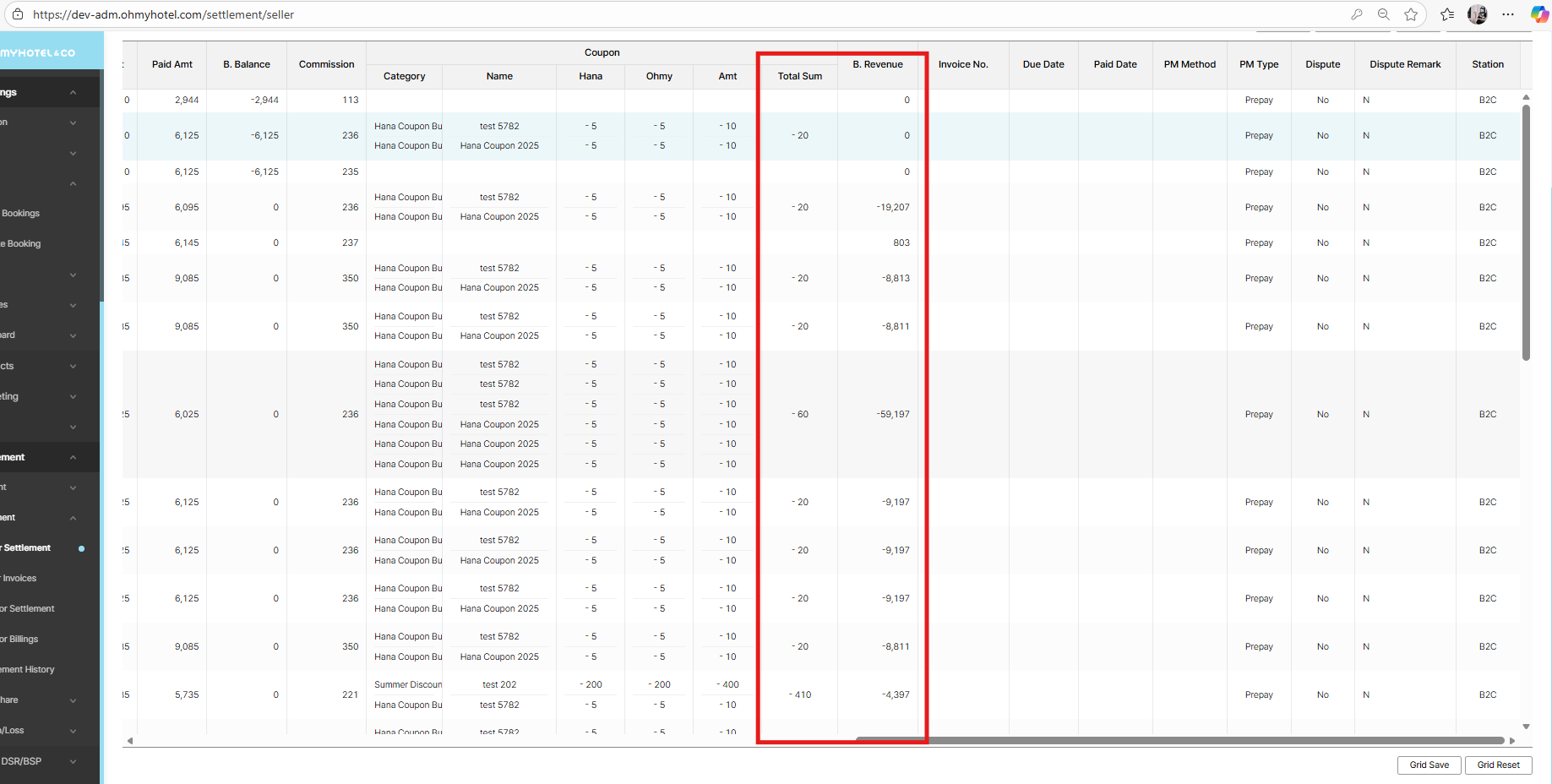Open Settlement History in sidebar
This screenshot has width=1552, height=784.
[29, 670]
